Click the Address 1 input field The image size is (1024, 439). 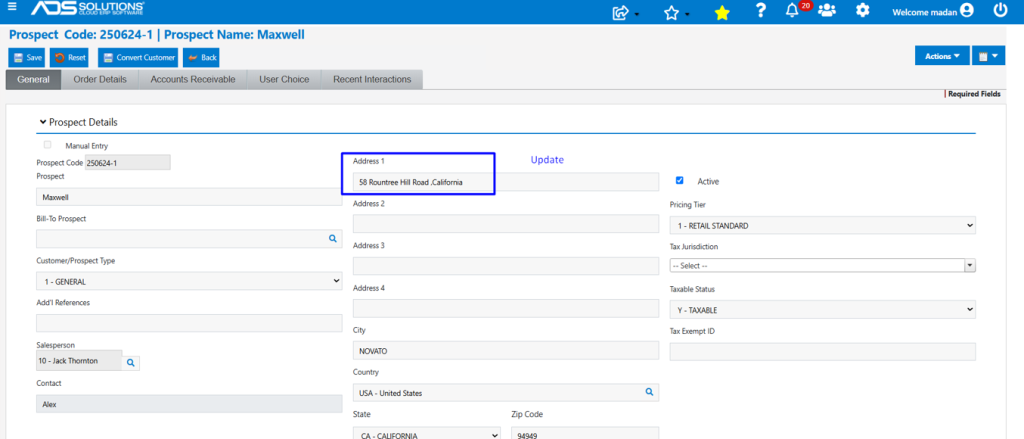[506, 182]
